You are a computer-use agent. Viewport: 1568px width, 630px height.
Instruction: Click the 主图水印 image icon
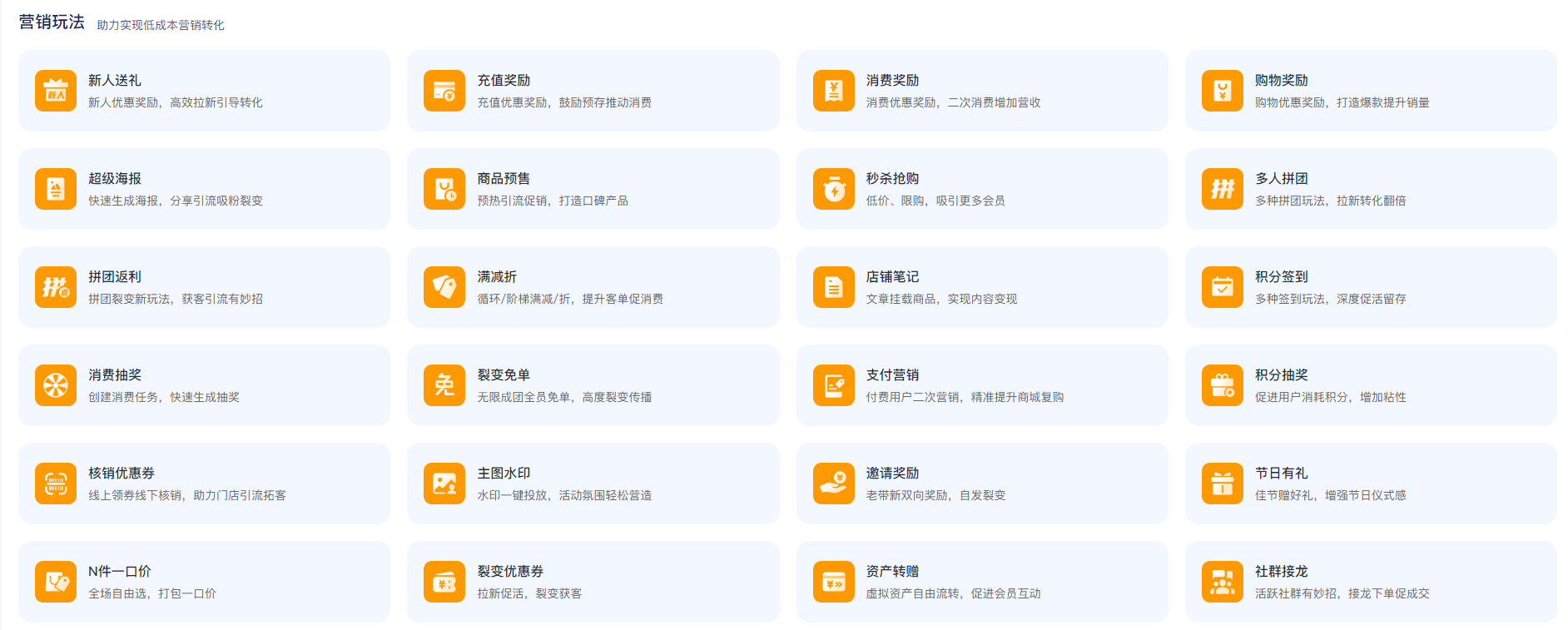tap(444, 484)
